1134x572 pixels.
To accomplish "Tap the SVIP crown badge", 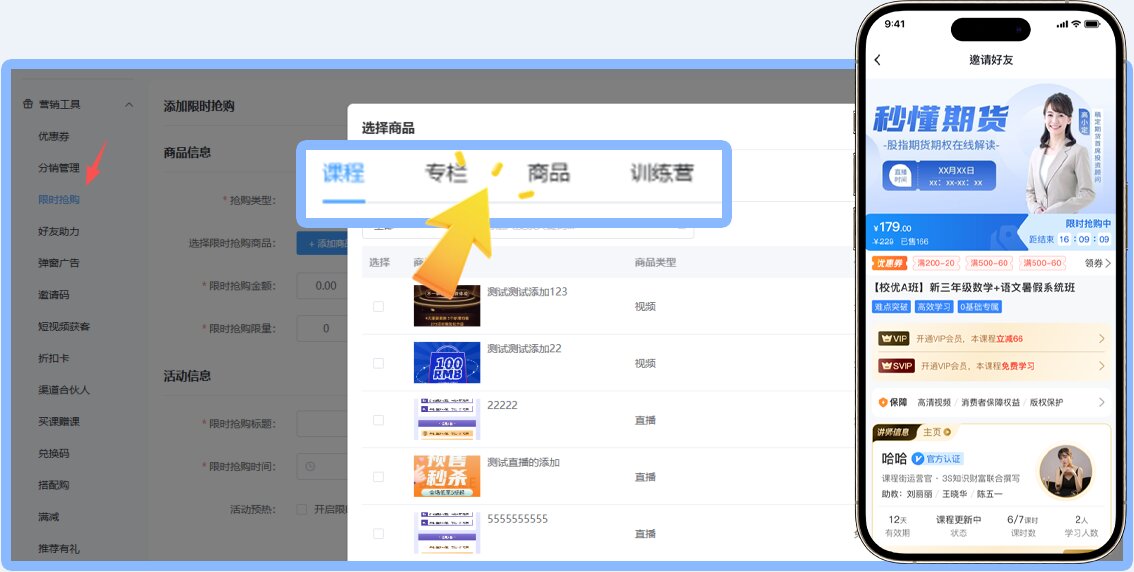I will pos(896,366).
